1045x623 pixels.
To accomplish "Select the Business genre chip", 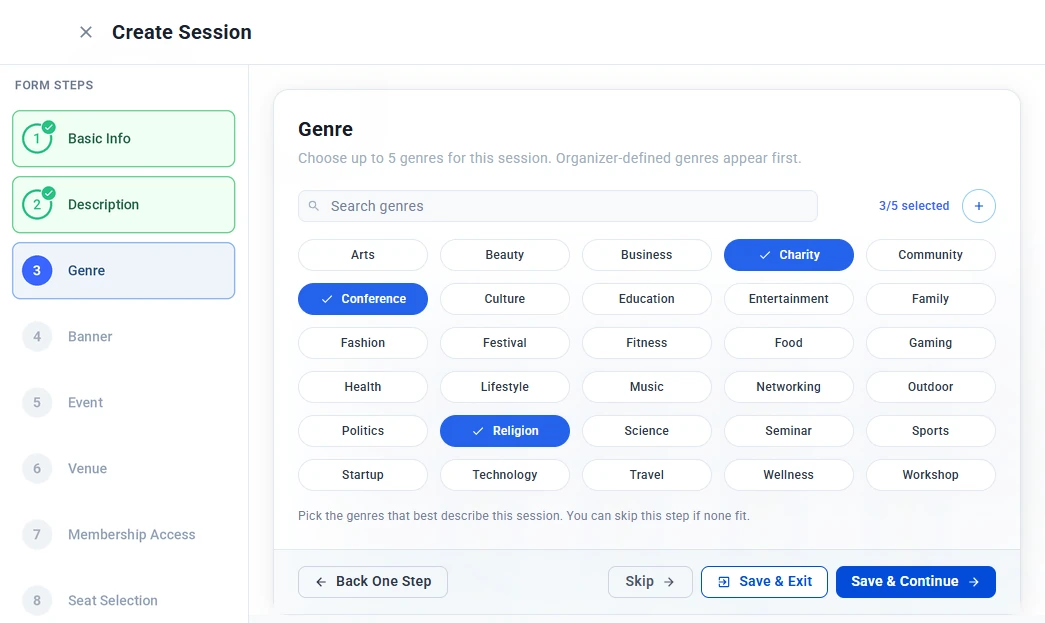I will pyautogui.click(x=646, y=255).
